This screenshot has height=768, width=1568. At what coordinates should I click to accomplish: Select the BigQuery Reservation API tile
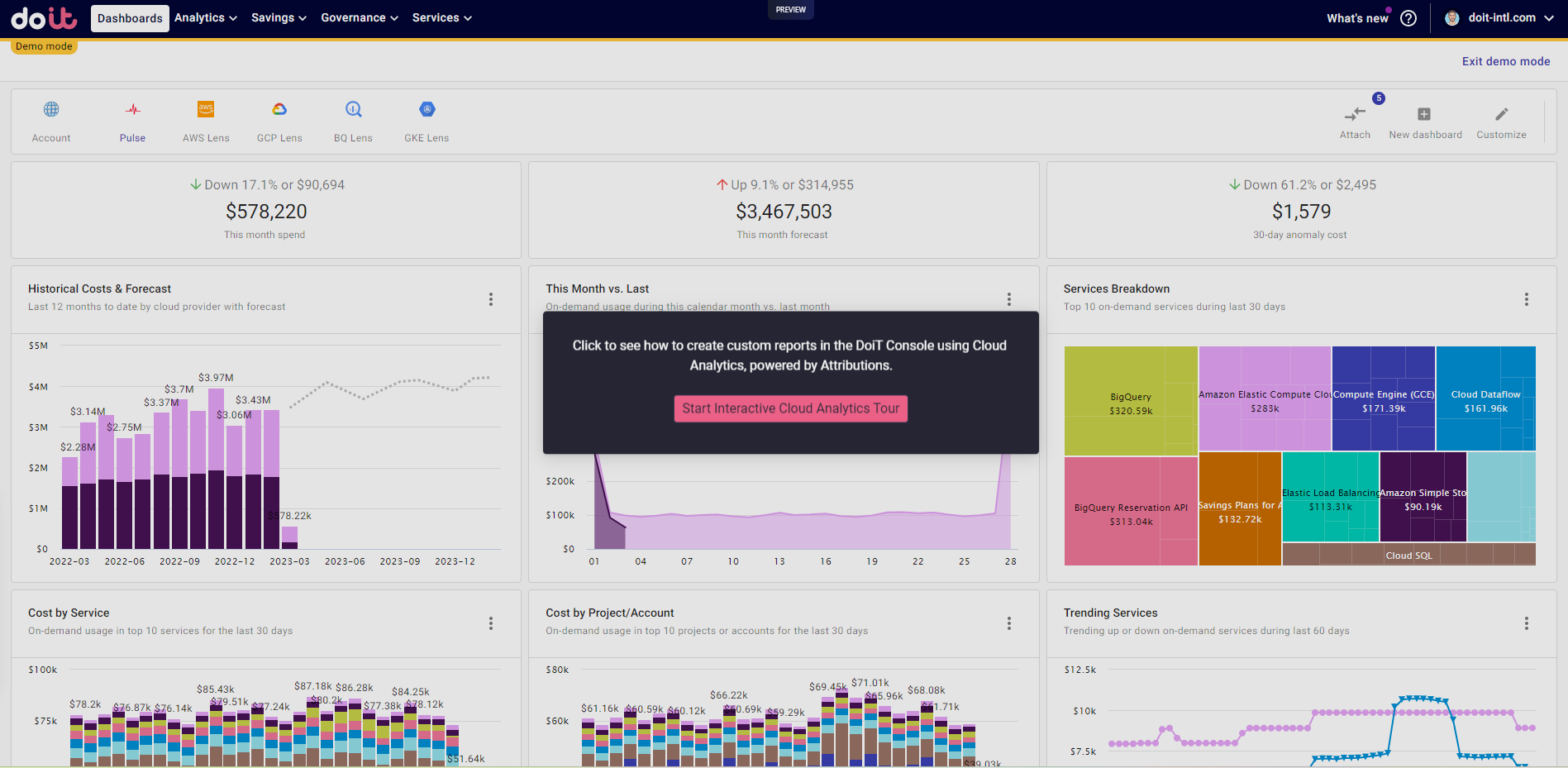point(1131,512)
